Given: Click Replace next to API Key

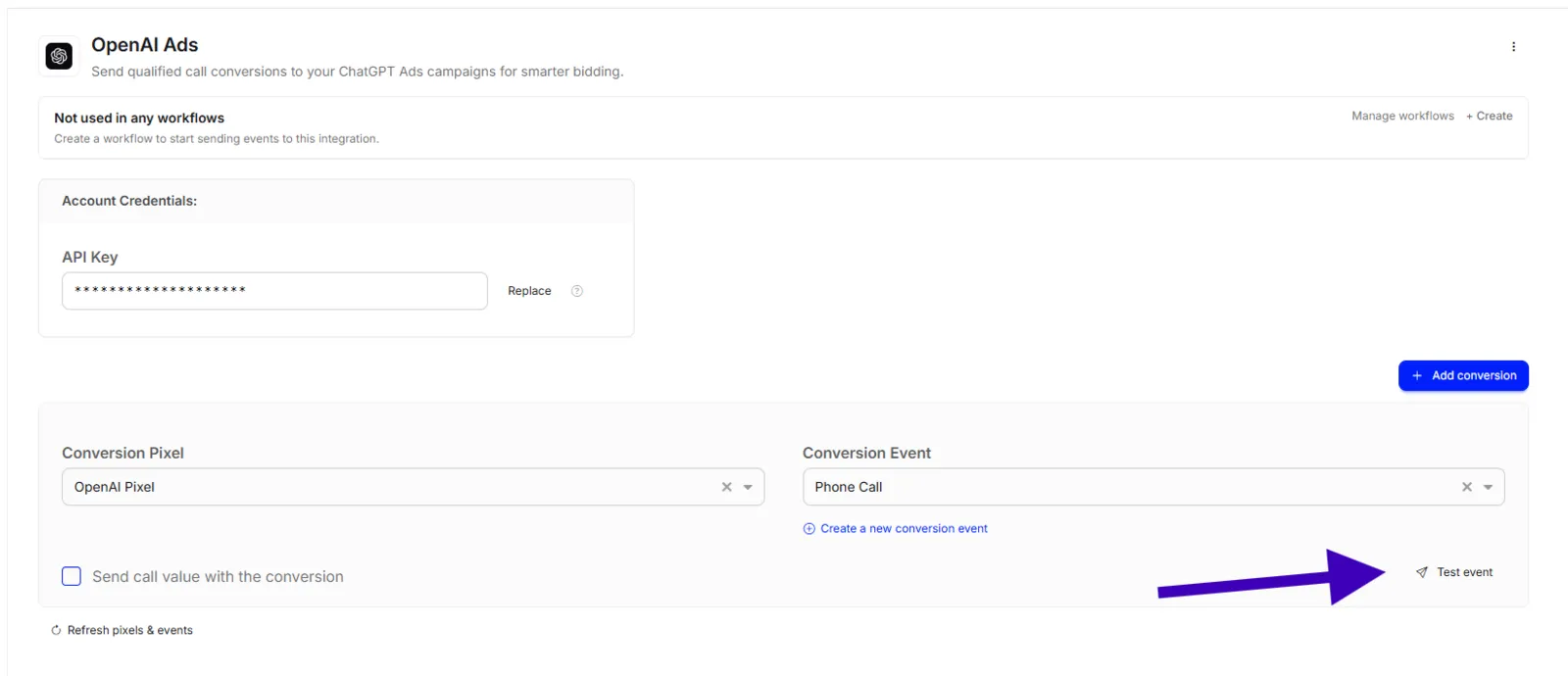Looking at the screenshot, I should coord(529,291).
